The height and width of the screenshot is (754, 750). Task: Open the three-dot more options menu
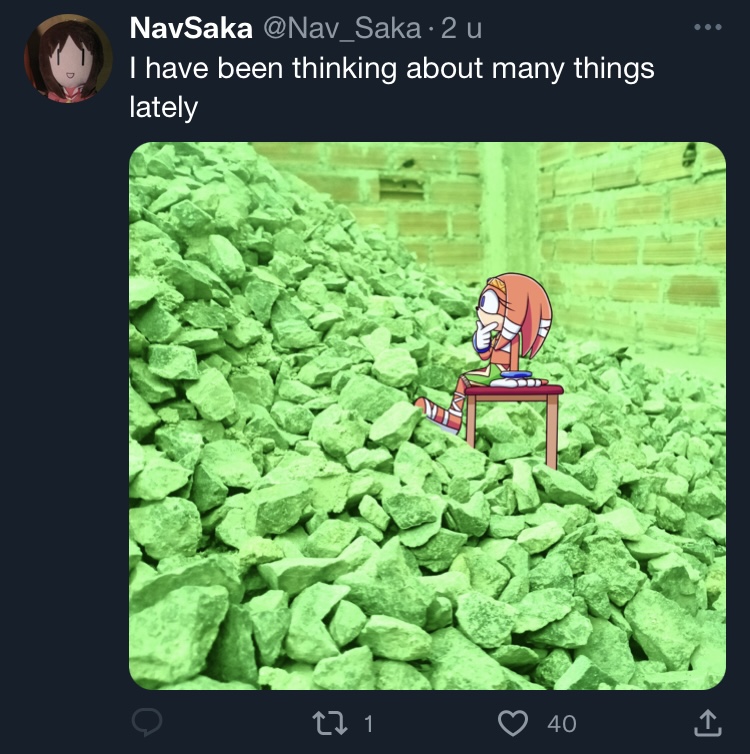(706, 27)
